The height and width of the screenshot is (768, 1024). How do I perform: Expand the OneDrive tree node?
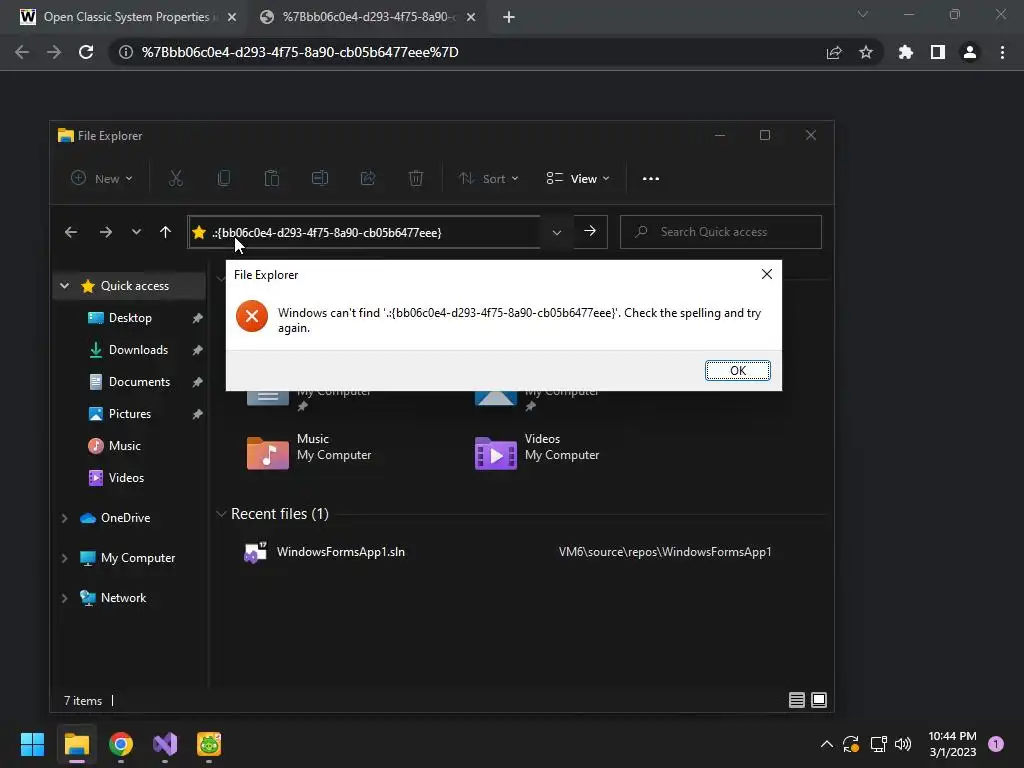[x=64, y=518]
